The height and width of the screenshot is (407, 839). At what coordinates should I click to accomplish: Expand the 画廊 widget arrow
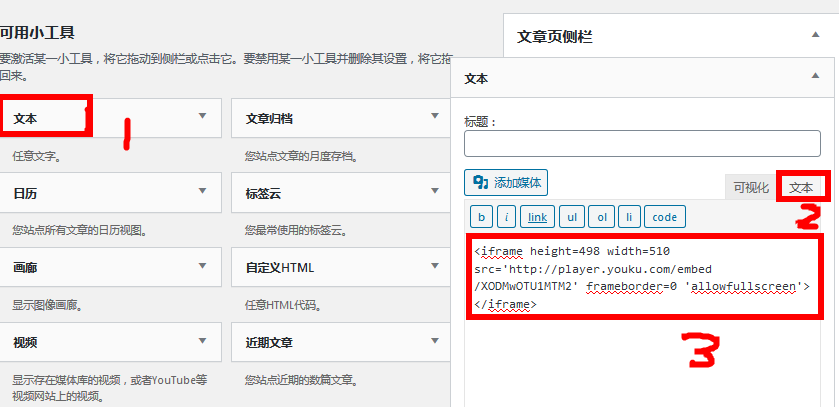tap(203, 266)
